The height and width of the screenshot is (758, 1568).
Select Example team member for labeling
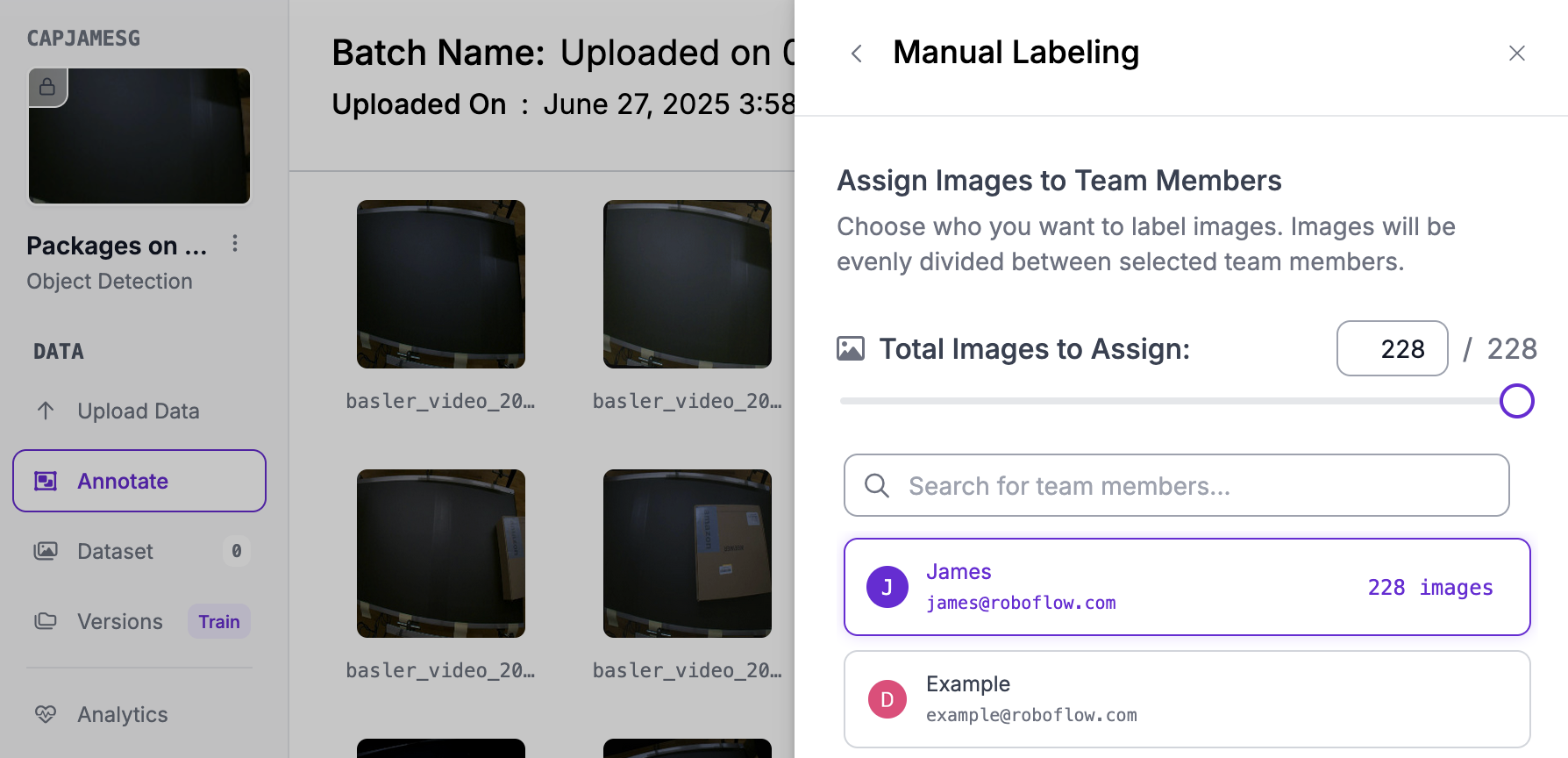(1187, 699)
